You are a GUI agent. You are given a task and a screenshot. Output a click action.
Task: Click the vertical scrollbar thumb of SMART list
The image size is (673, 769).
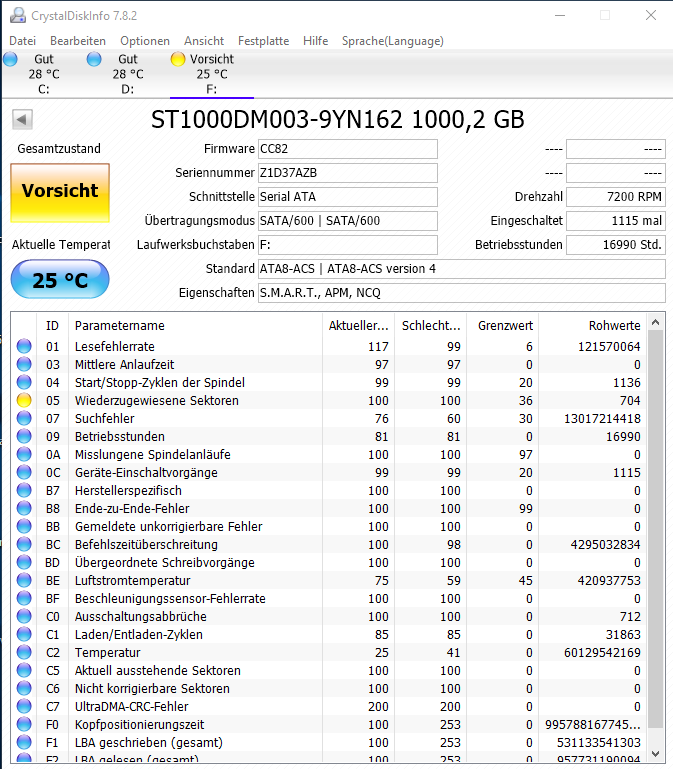[x=655, y=529]
